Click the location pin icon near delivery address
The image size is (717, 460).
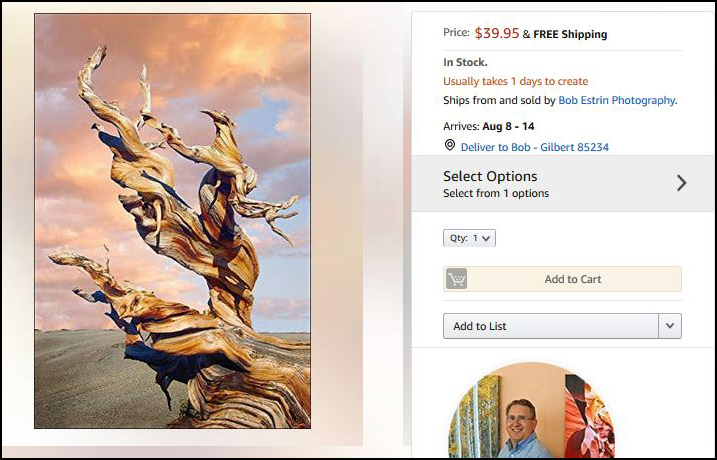pos(450,145)
